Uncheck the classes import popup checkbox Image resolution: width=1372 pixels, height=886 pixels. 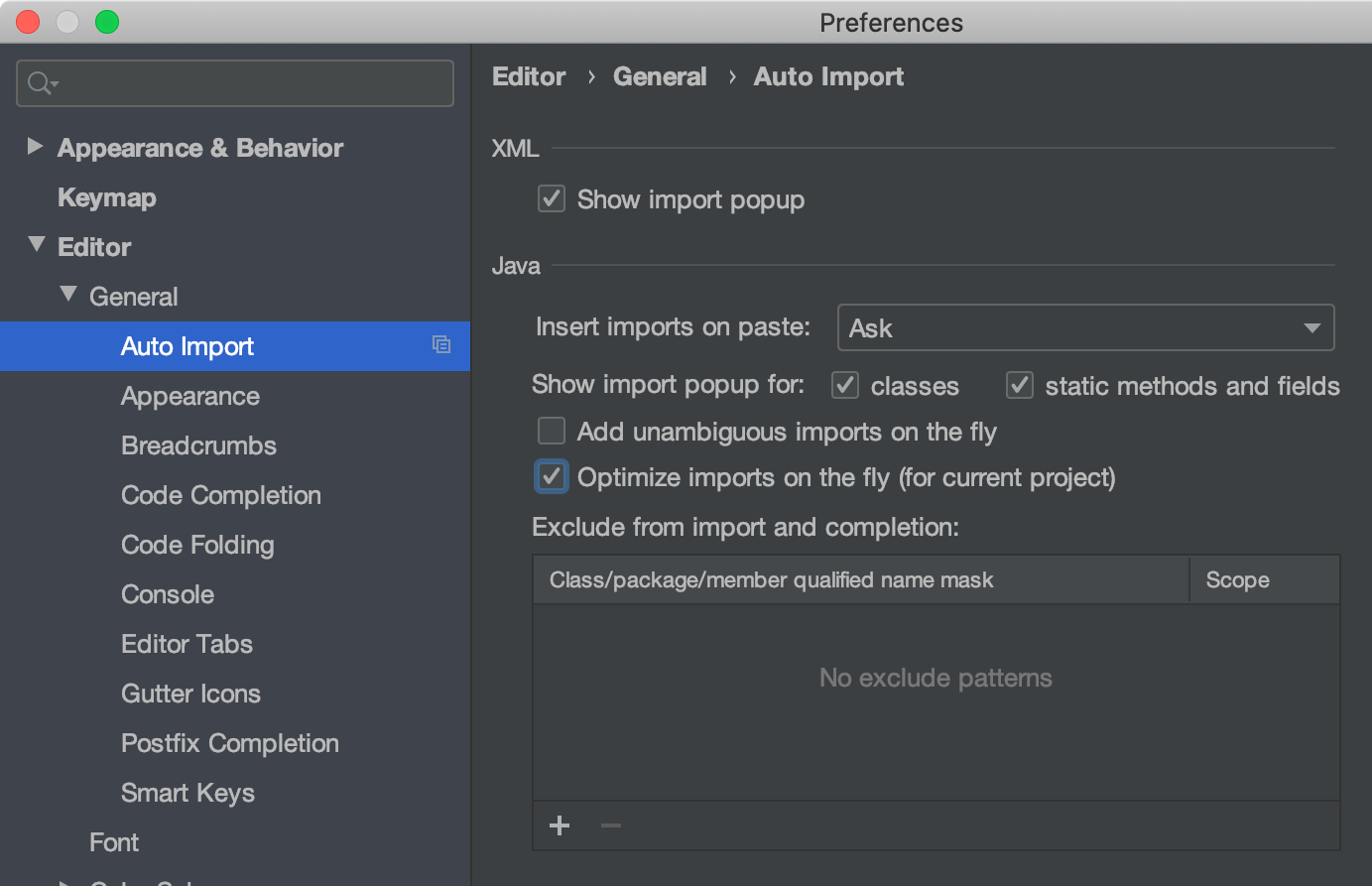pyautogui.click(x=844, y=385)
